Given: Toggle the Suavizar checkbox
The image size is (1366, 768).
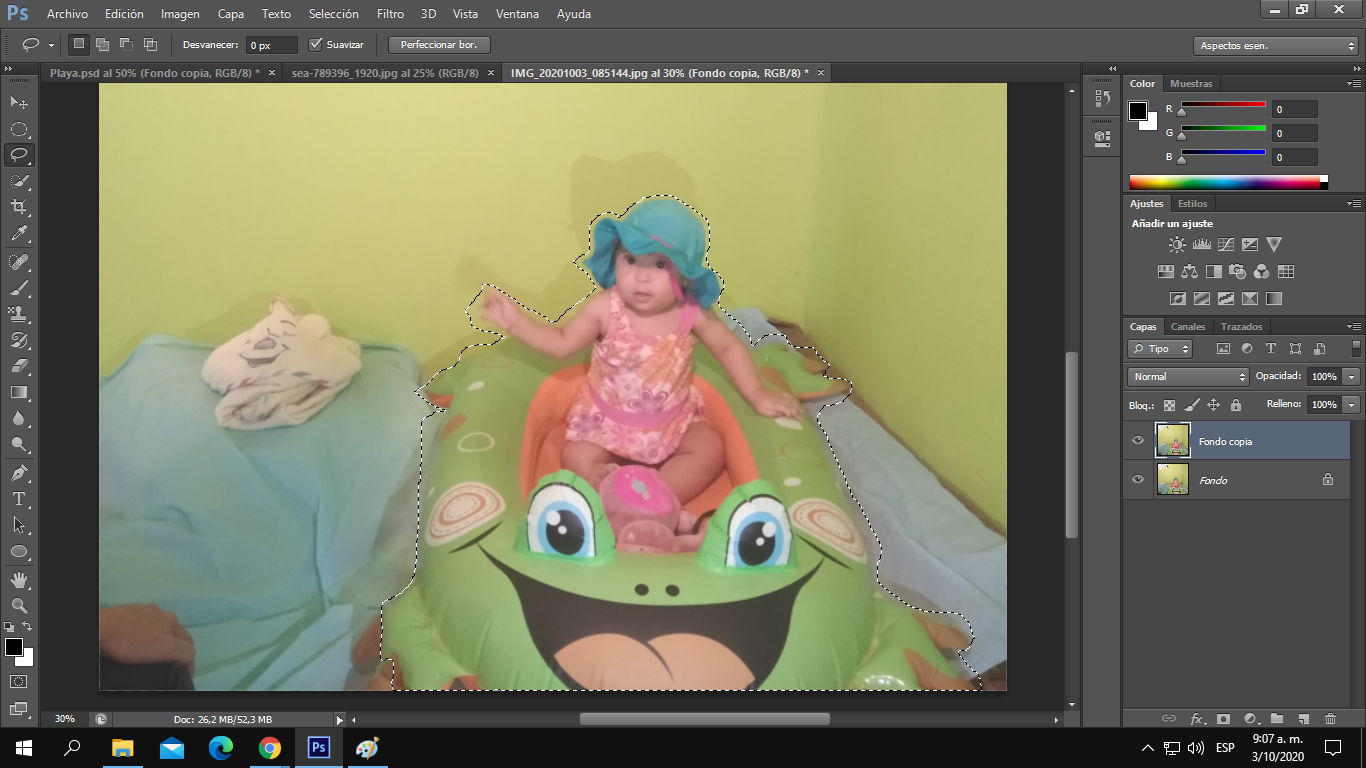Looking at the screenshot, I should [316, 44].
